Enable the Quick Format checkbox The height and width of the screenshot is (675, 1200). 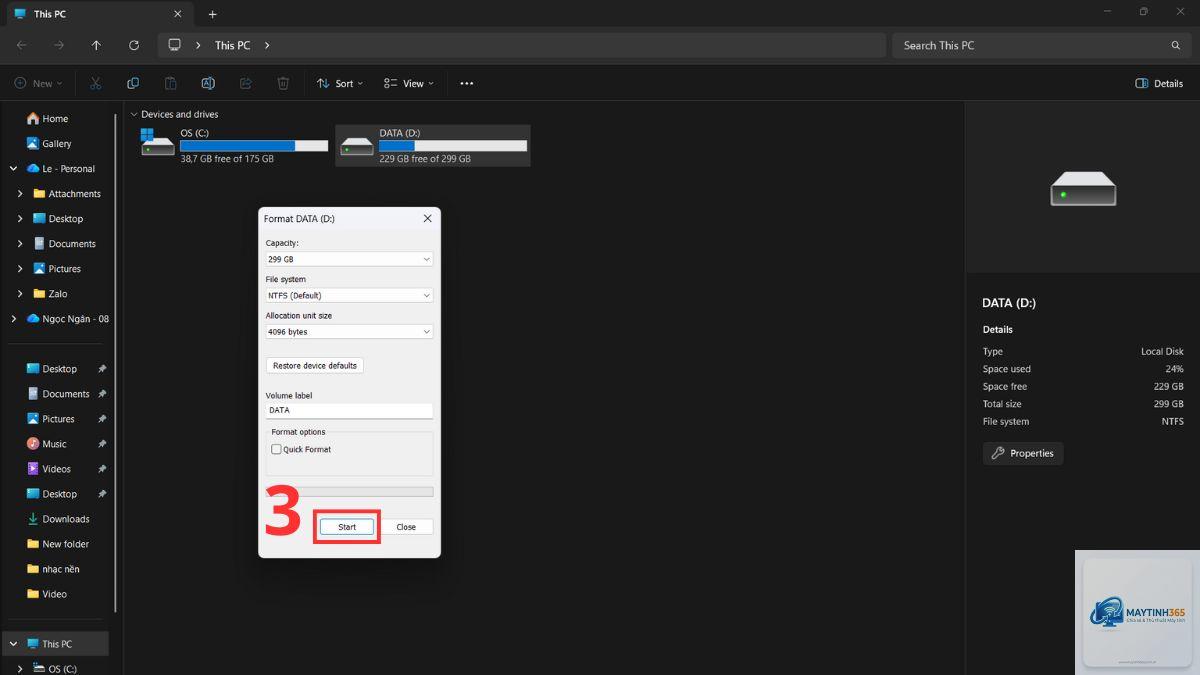click(277, 450)
